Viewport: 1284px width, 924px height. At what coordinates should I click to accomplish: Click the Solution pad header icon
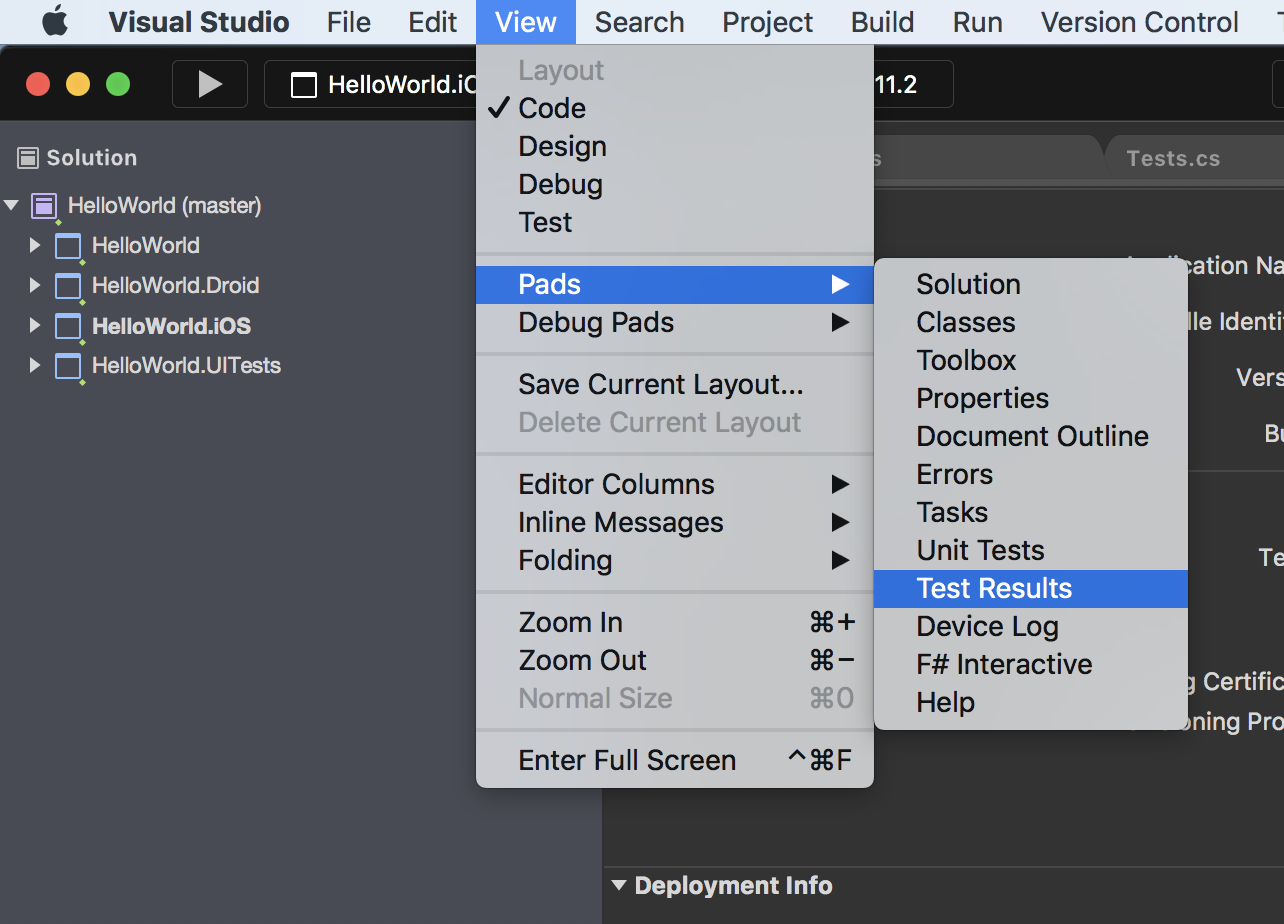point(28,158)
